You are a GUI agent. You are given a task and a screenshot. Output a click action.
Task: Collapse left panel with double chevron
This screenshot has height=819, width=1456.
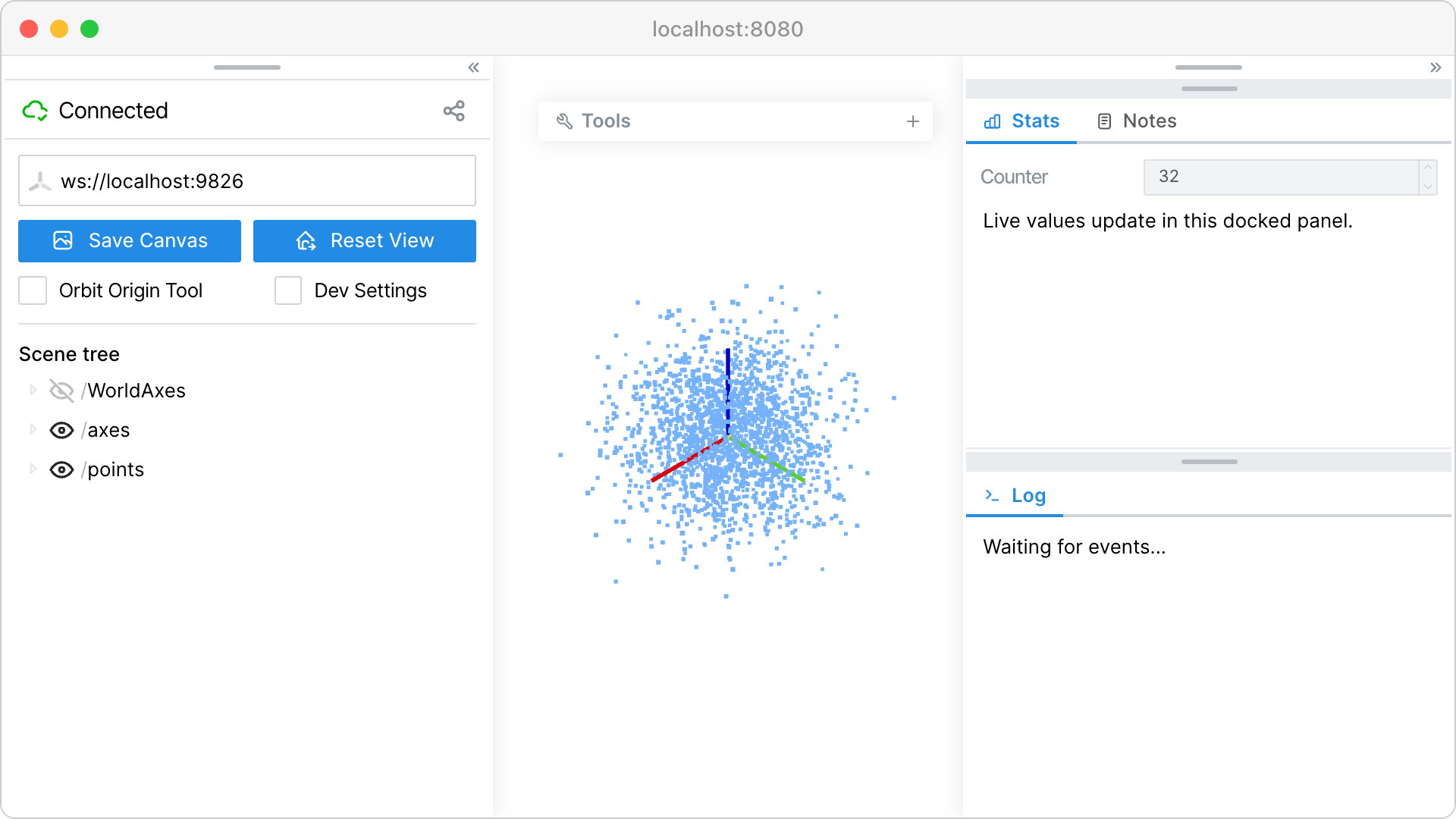(x=474, y=67)
